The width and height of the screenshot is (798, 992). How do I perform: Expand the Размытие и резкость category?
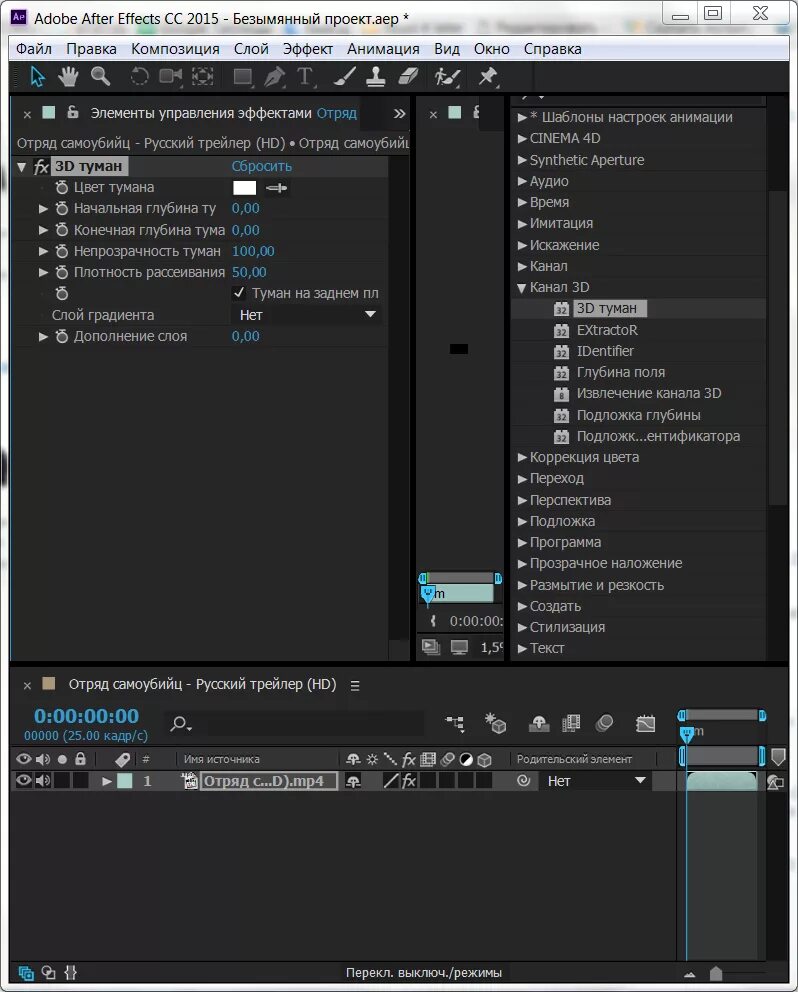pos(522,585)
